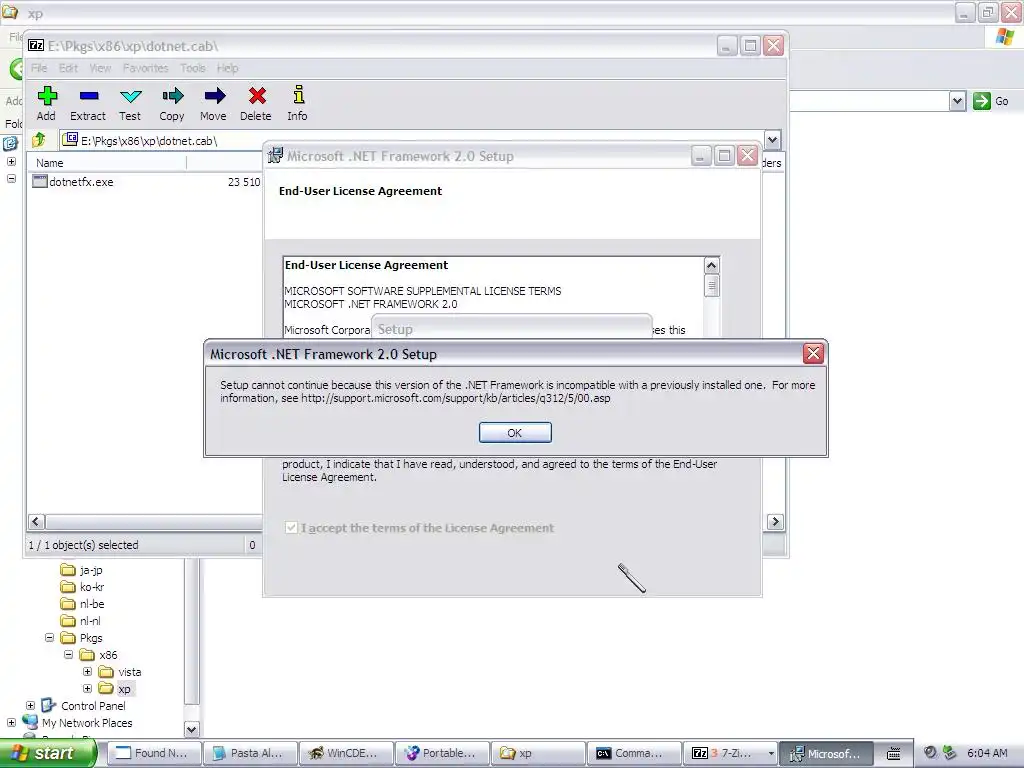Open the 7-Zip Tools menu
The height and width of the screenshot is (768, 1024).
click(x=193, y=68)
